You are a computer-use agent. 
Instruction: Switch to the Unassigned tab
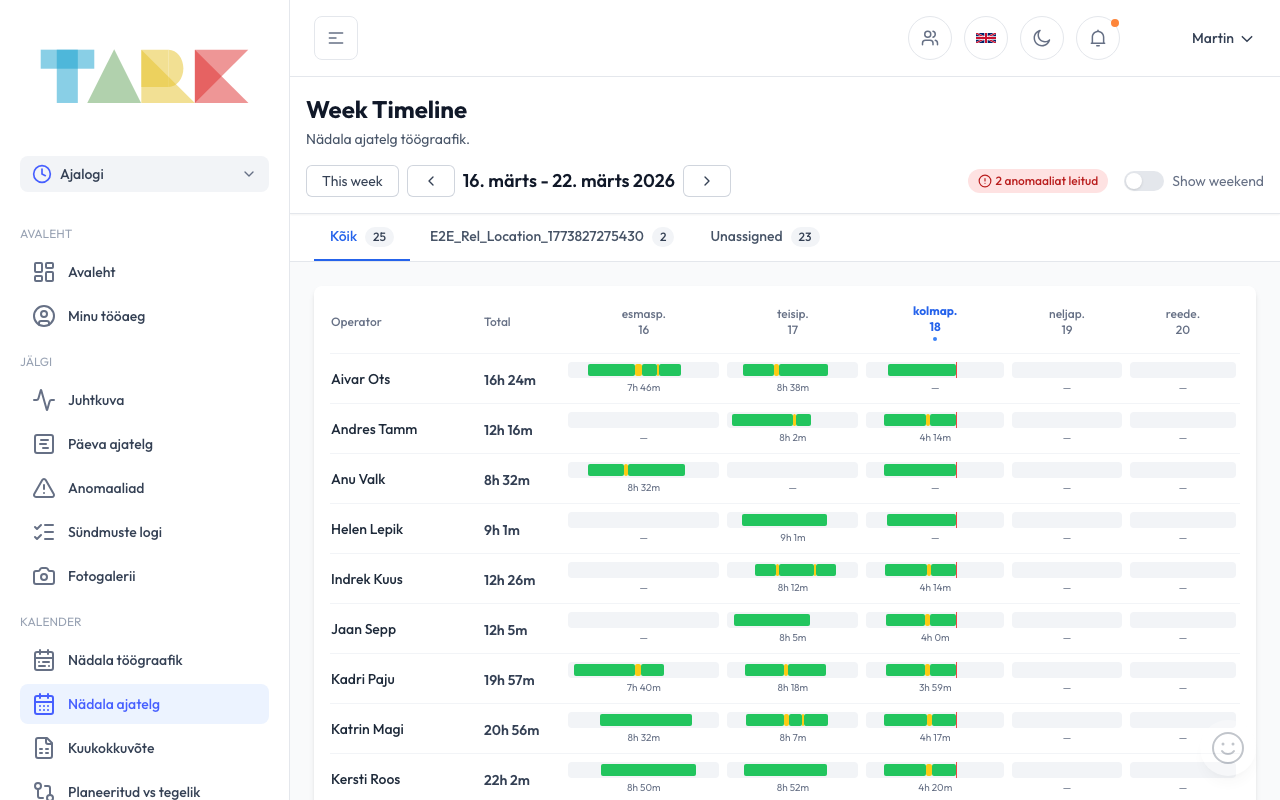764,237
